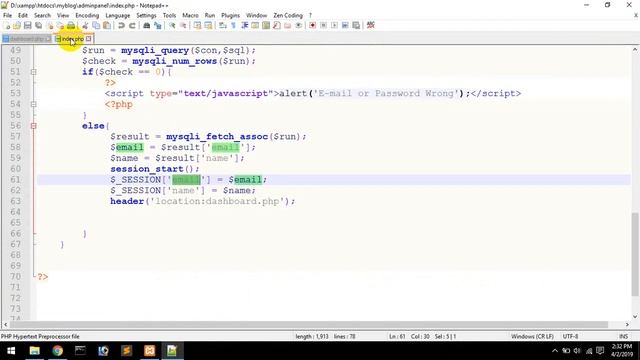Toggle Folder as Workspace icon
The width and height of the screenshot is (640, 360).
[x=288, y=25]
